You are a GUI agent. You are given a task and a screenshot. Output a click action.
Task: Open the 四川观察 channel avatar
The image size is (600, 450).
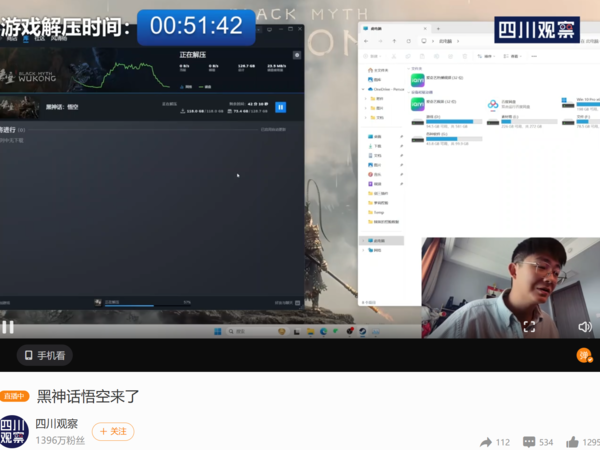point(13,431)
